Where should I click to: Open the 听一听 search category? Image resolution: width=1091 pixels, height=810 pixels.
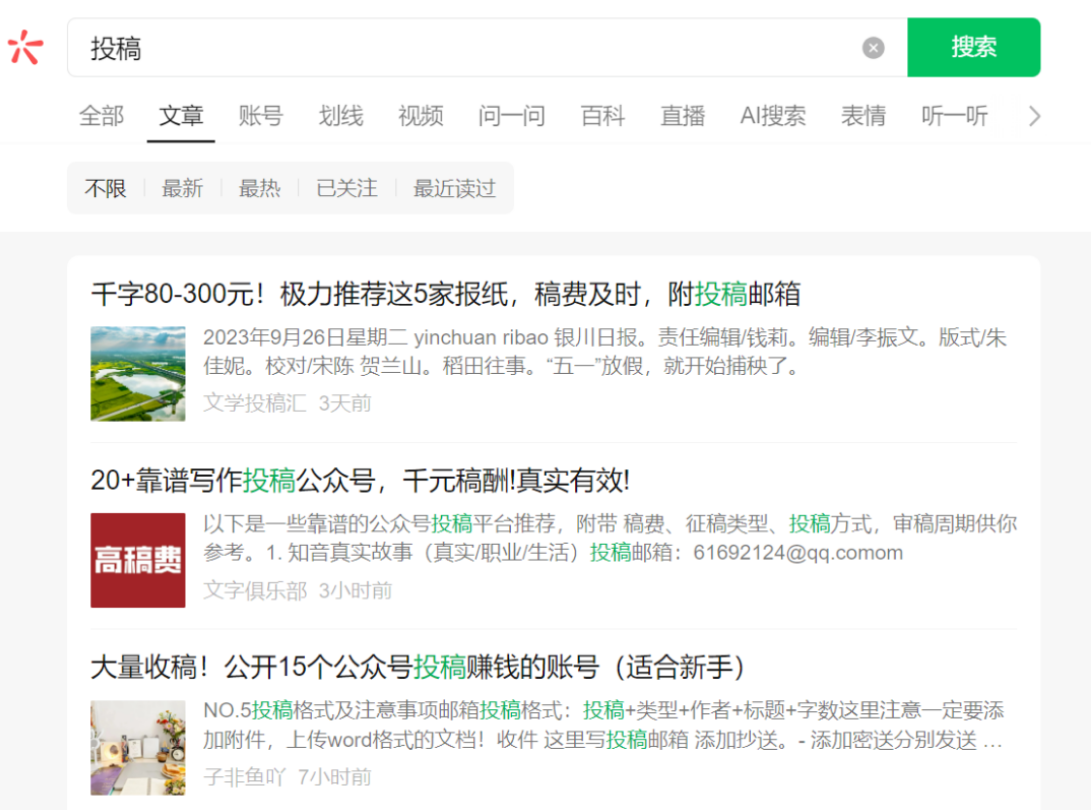954,116
